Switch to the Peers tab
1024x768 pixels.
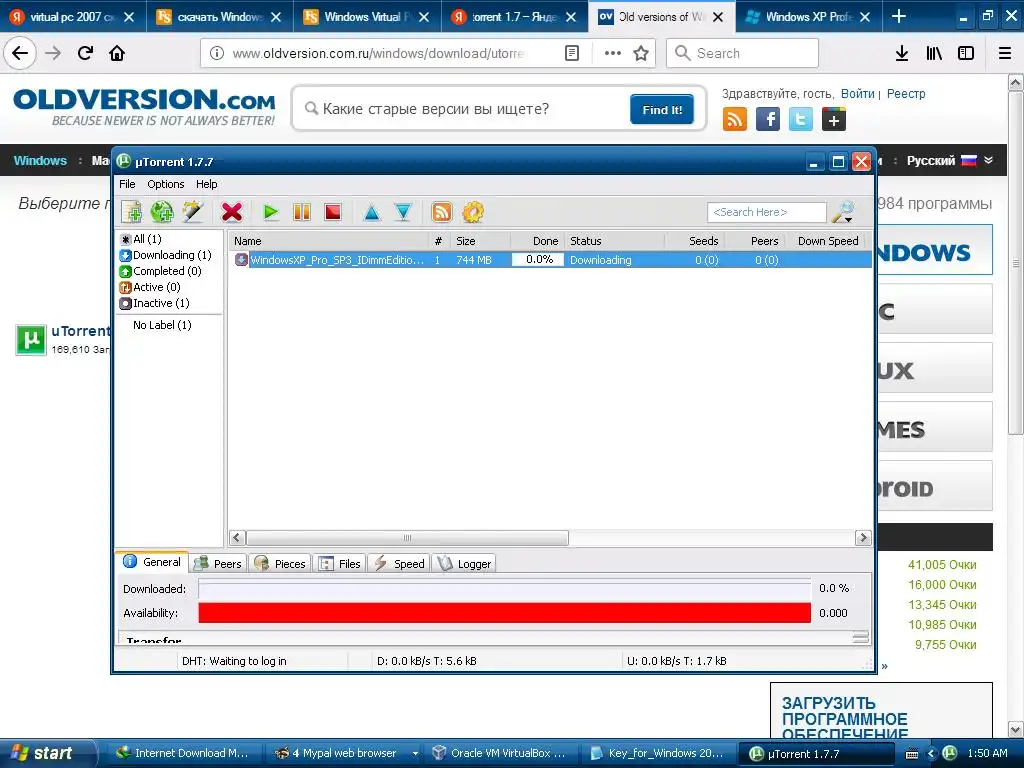[x=218, y=564]
